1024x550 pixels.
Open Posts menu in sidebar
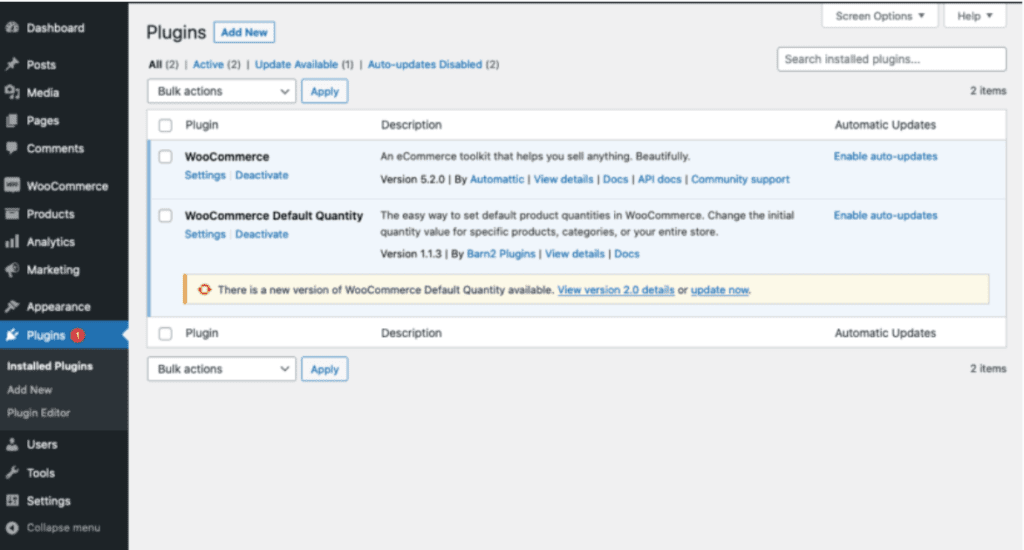click(x=41, y=65)
